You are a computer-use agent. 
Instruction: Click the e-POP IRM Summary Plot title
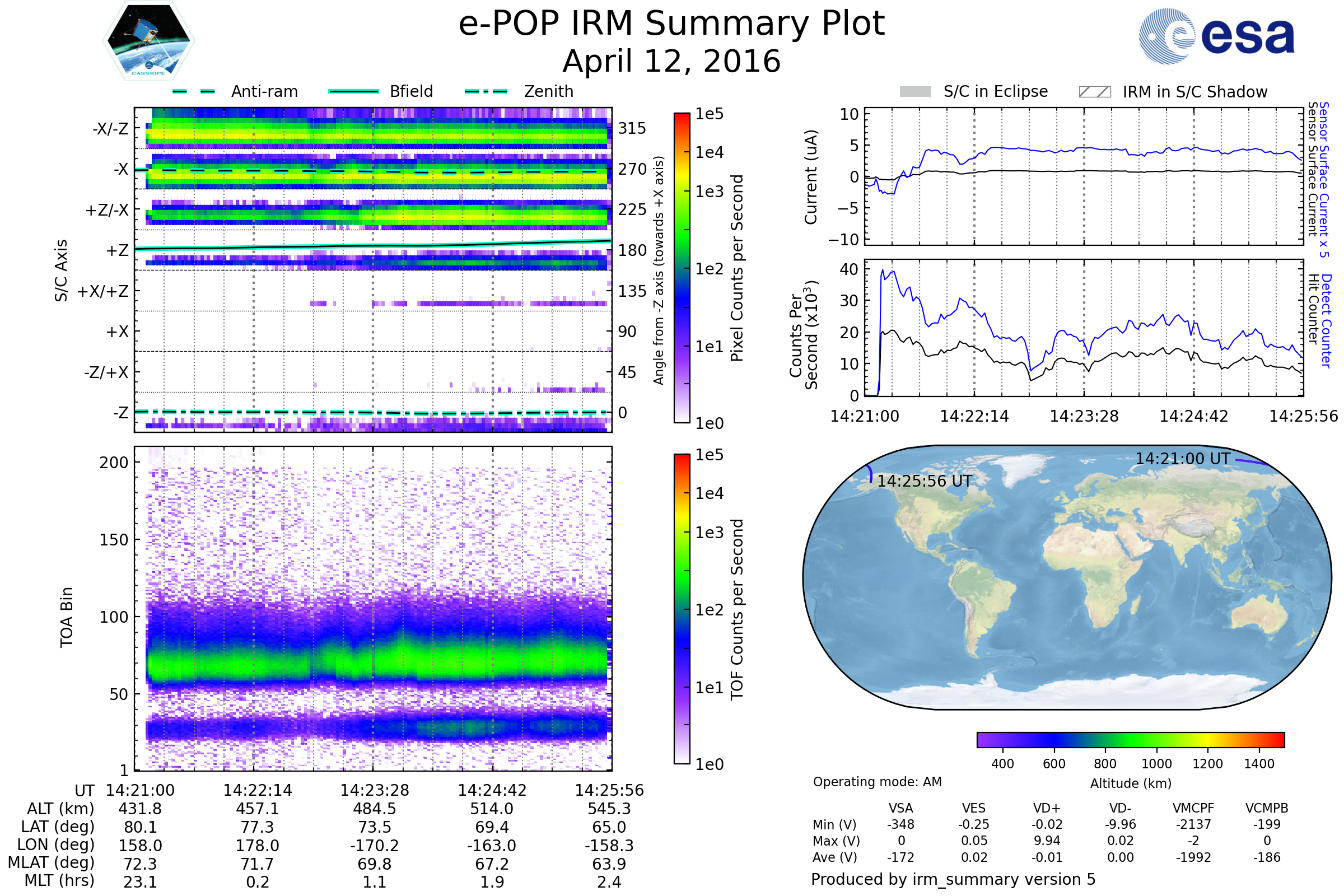coord(671,24)
